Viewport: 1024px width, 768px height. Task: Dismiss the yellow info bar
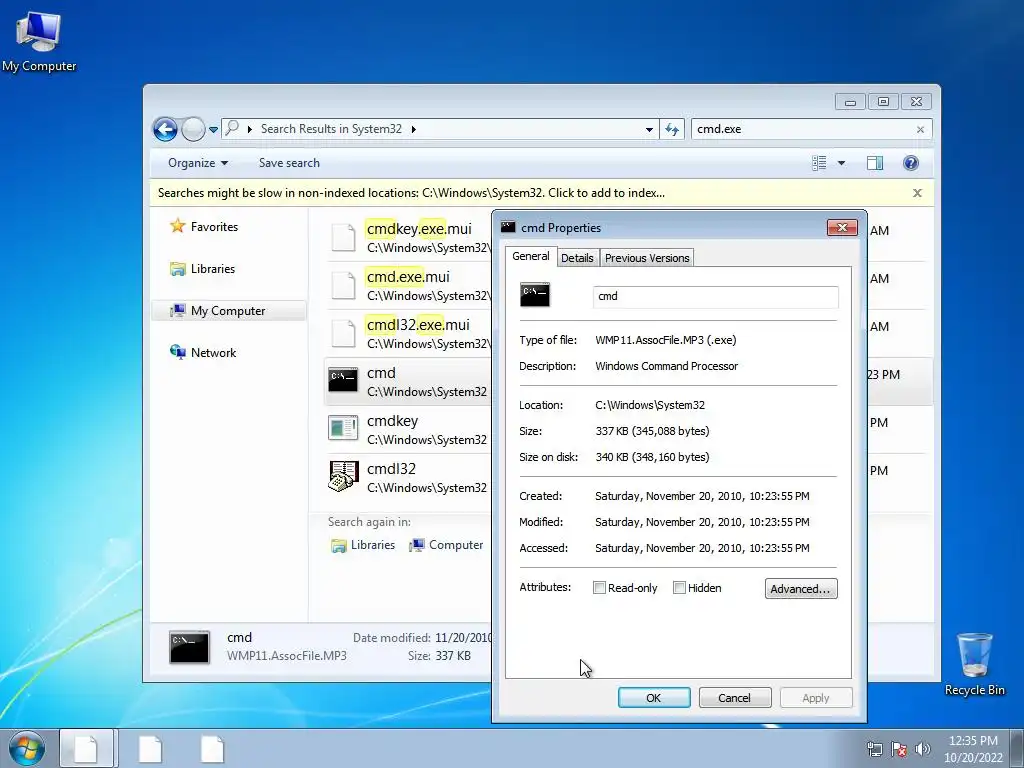[917, 193]
